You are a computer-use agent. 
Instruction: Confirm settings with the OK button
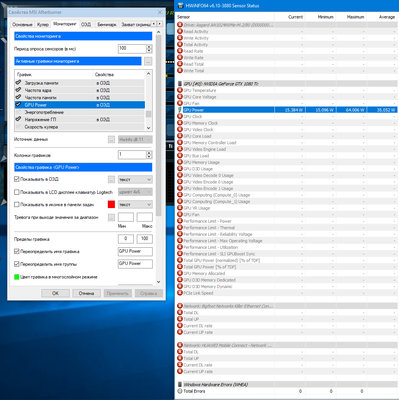click(55, 293)
